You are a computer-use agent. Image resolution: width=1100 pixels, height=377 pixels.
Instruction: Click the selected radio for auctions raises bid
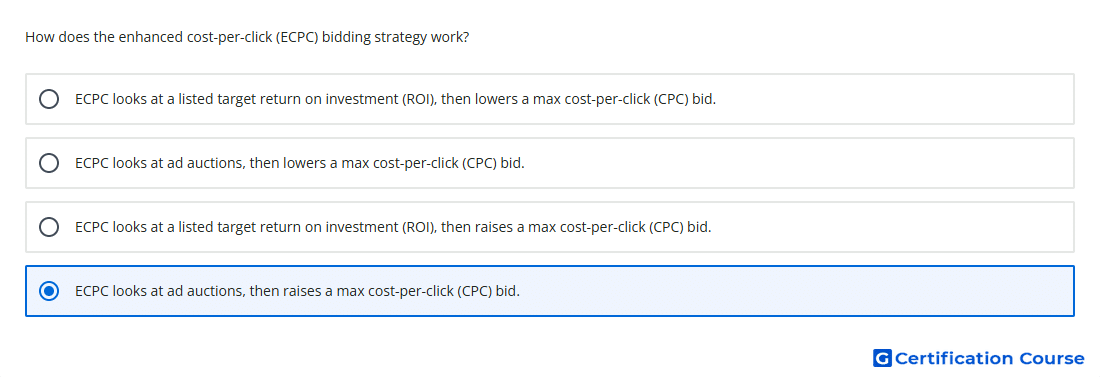[x=49, y=291]
